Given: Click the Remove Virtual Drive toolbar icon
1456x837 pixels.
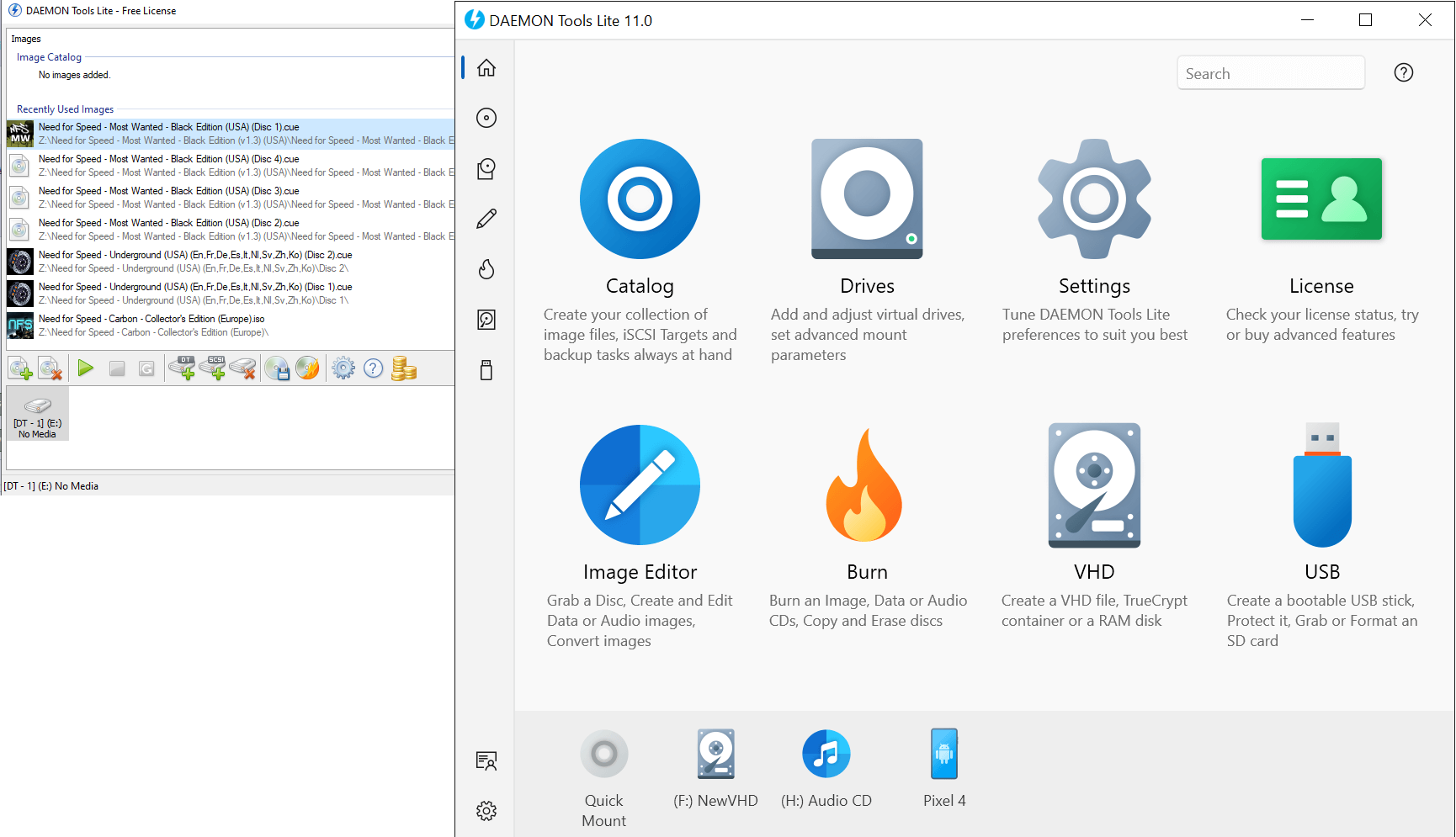Looking at the screenshot, I should coord(243,368).
